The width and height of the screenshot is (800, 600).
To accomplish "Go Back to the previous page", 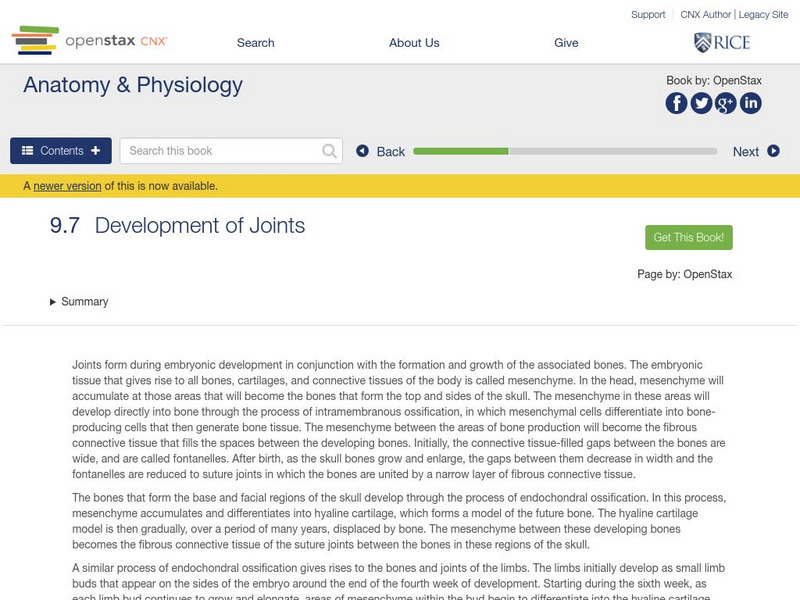I will point(381,151).
